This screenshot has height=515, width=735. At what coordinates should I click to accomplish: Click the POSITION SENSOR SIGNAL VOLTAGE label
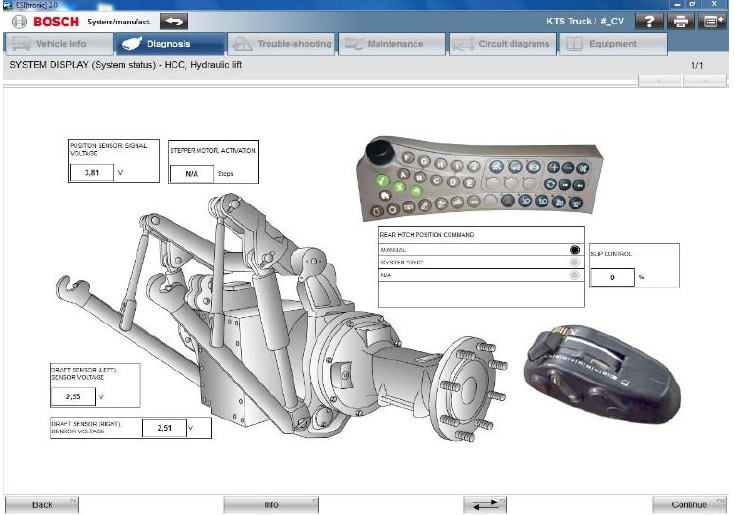(108, 149)
